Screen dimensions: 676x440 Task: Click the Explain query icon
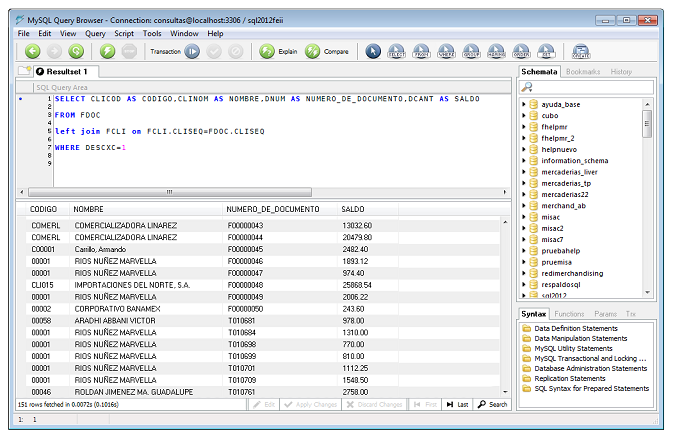point(267,51)
